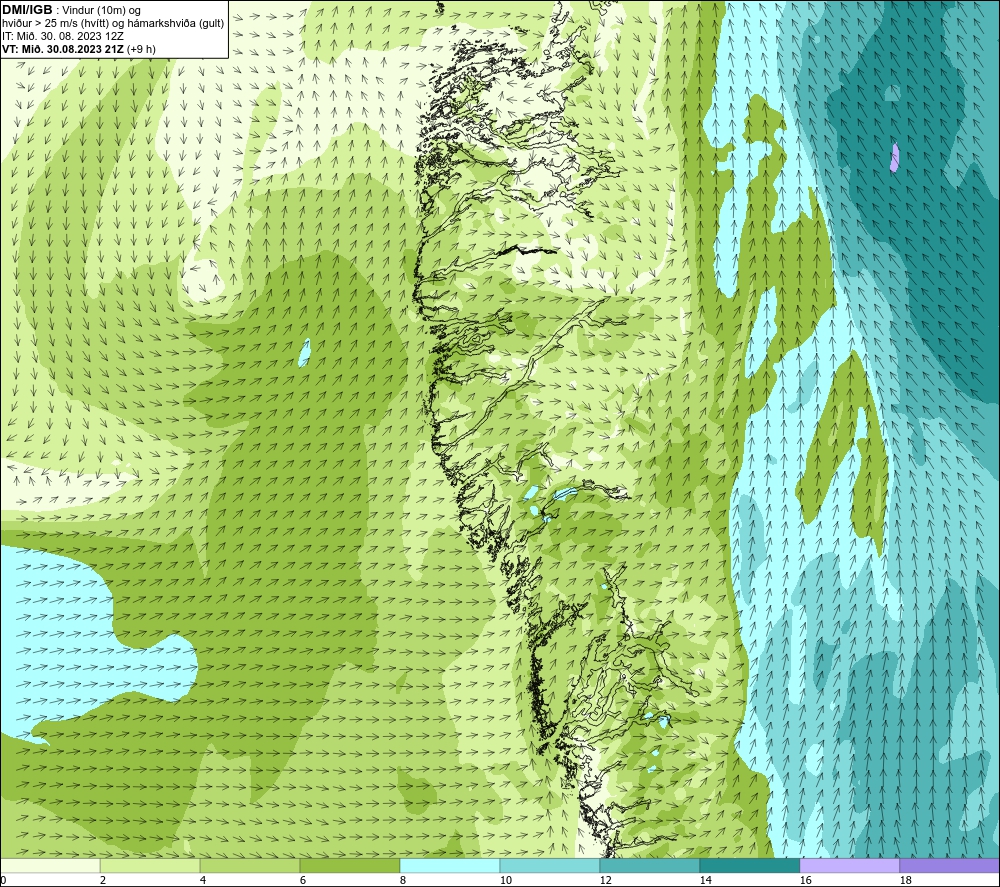Click the medium green 4–6 legend swatch

click(x=250, y=866)
